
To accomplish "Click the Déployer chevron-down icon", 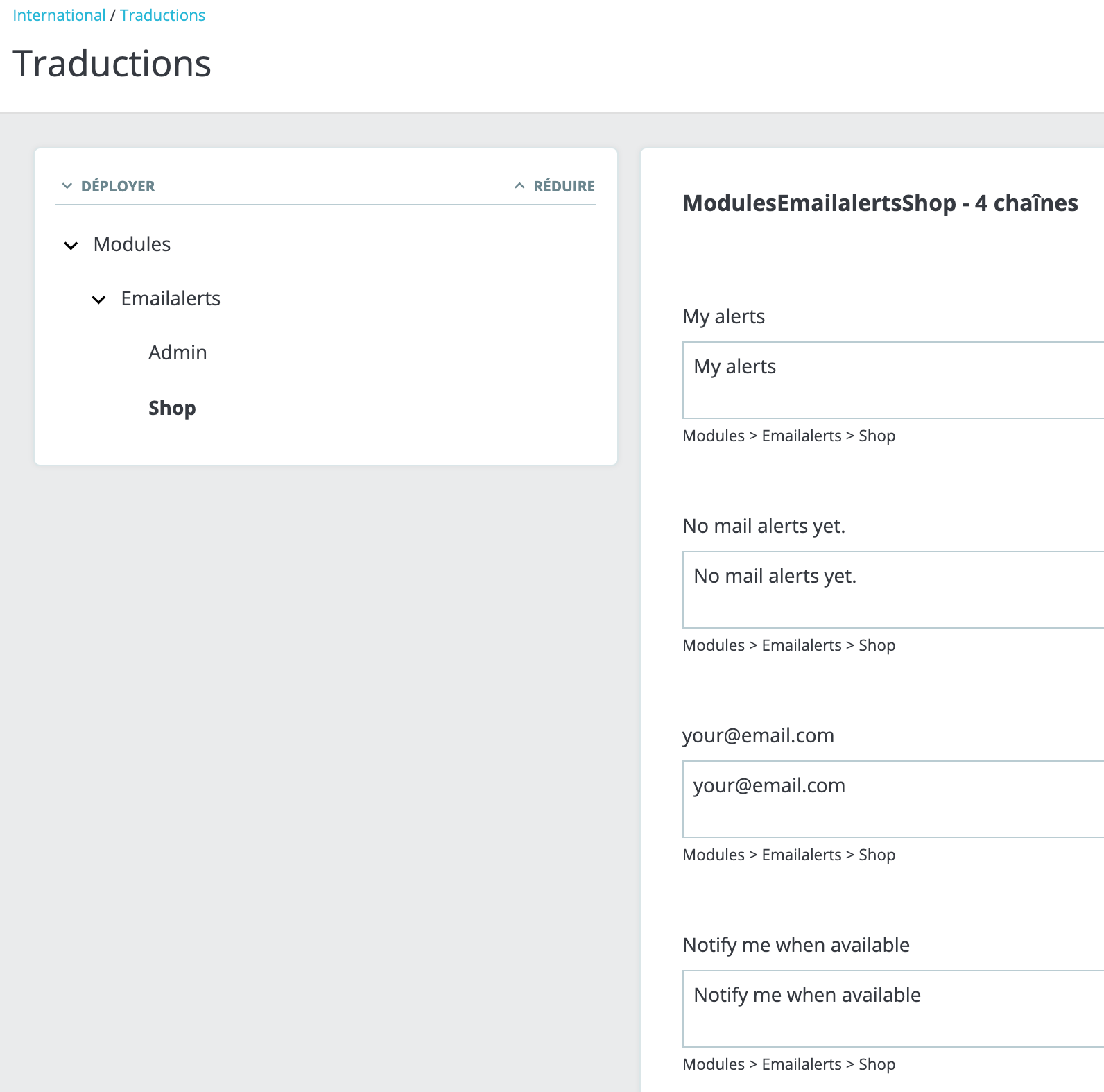I will (67, 186).
